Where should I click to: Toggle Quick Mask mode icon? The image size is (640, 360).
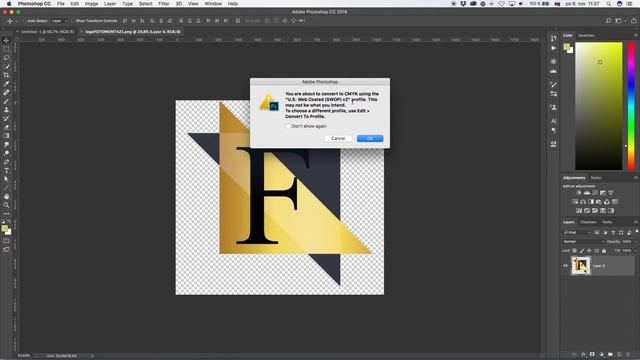click(x=6, y=241)
